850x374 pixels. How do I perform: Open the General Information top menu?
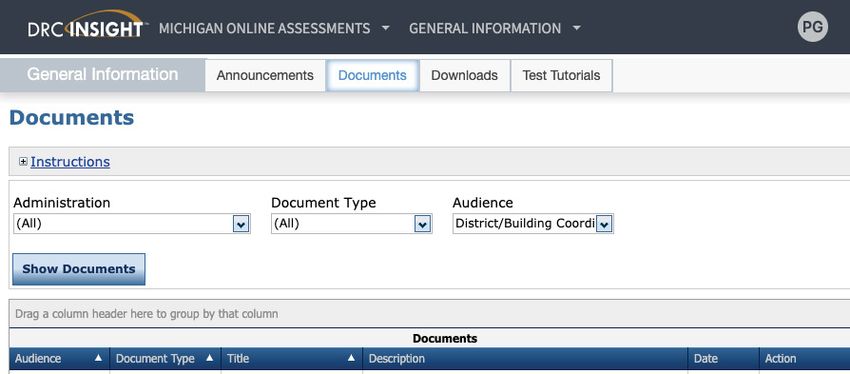click(494, 28)
